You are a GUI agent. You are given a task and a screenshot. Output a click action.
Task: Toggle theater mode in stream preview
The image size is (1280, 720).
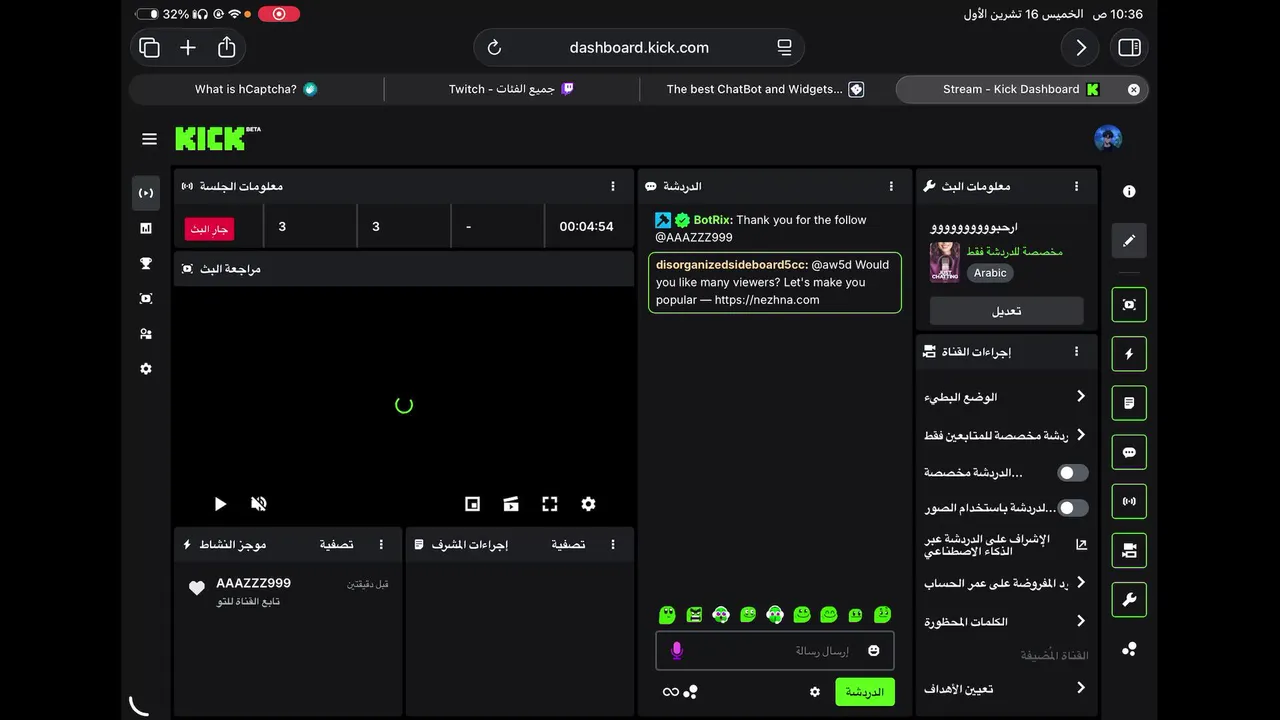511,504
